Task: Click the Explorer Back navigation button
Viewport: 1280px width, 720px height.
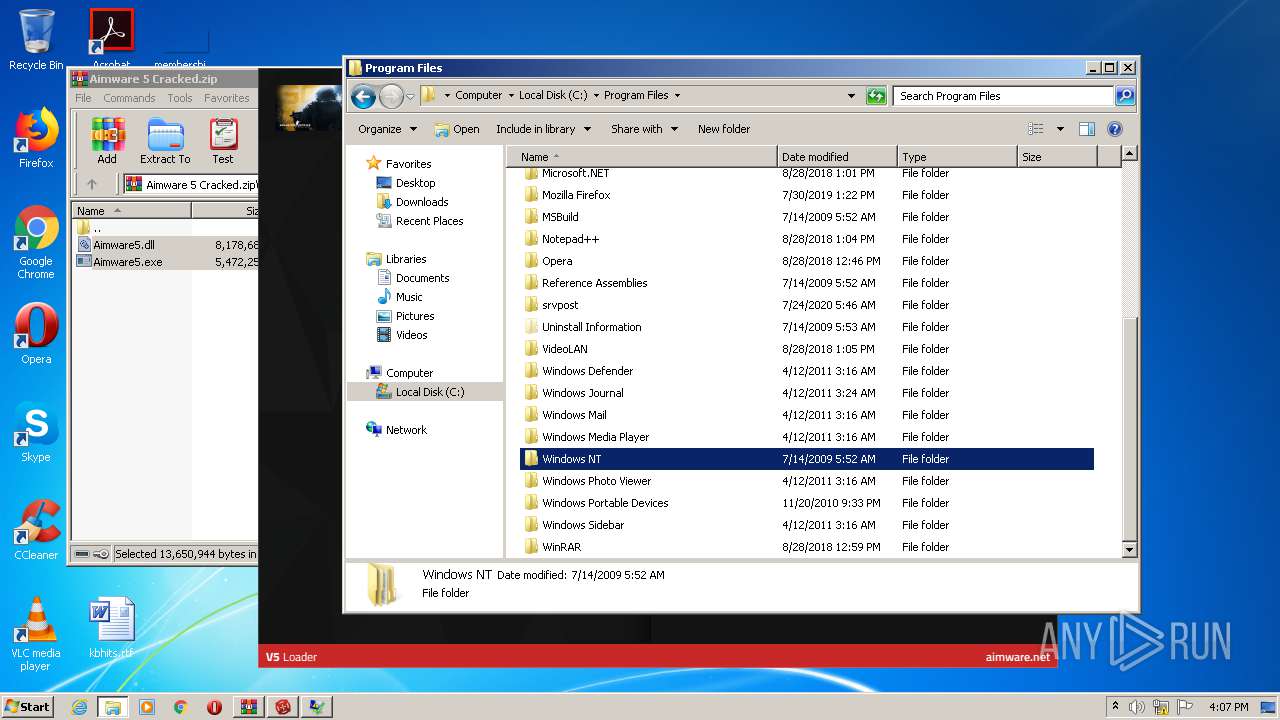Action: 363,96
